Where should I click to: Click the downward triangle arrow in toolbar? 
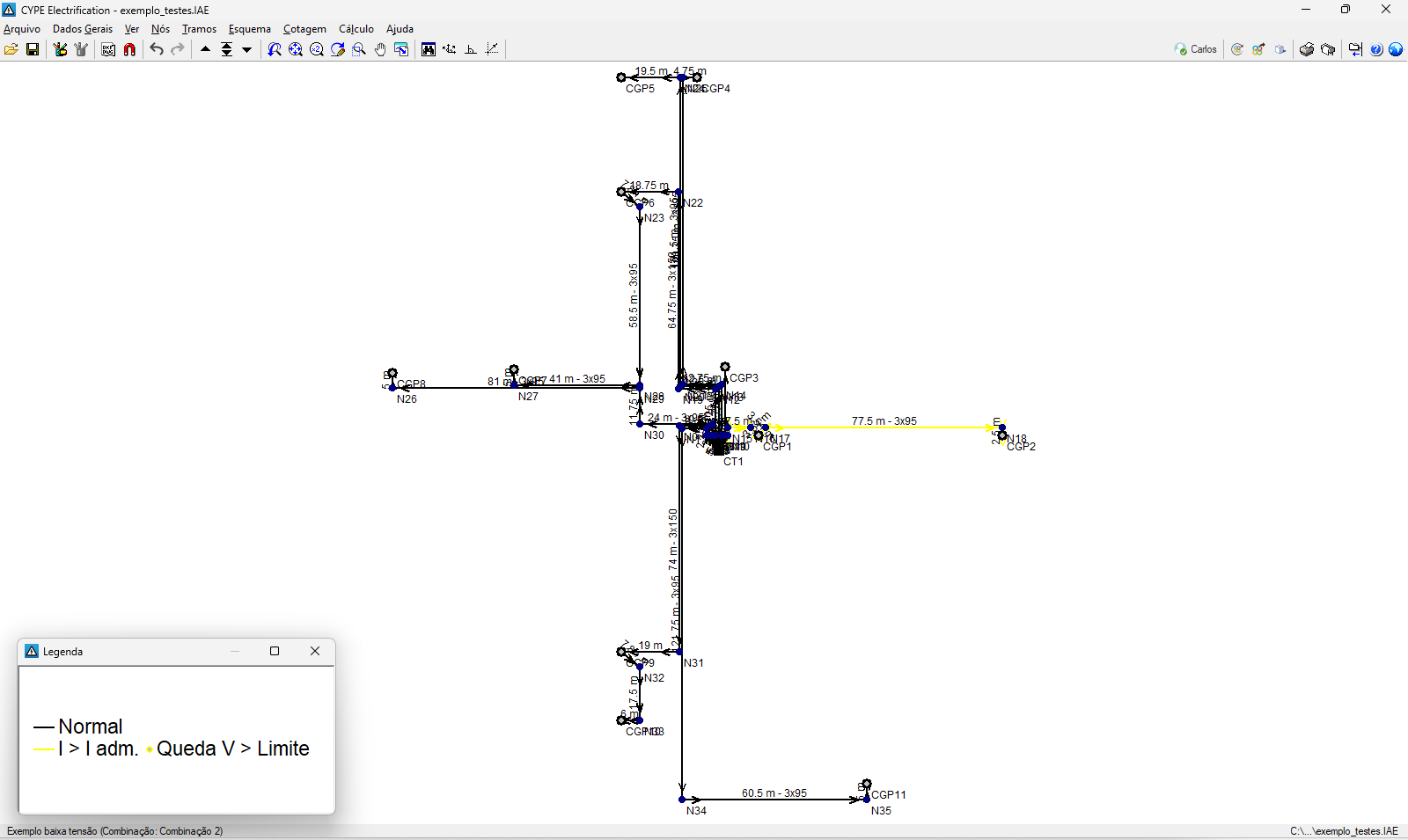246,50
